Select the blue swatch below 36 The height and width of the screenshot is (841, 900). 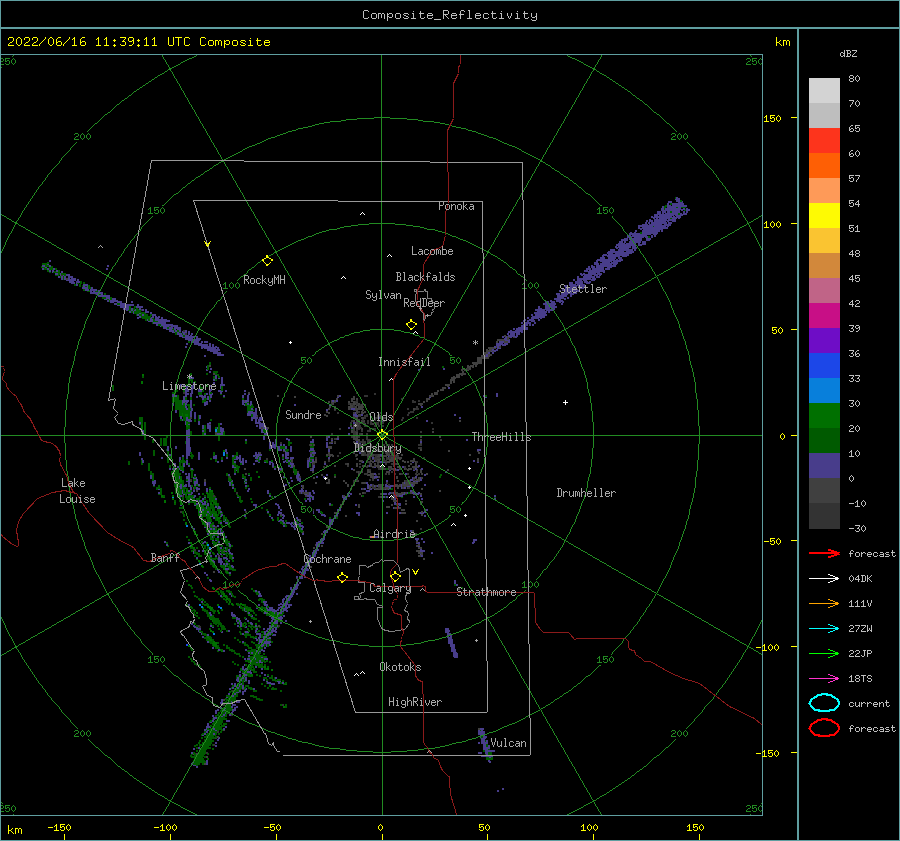click(x=824, y=366)
